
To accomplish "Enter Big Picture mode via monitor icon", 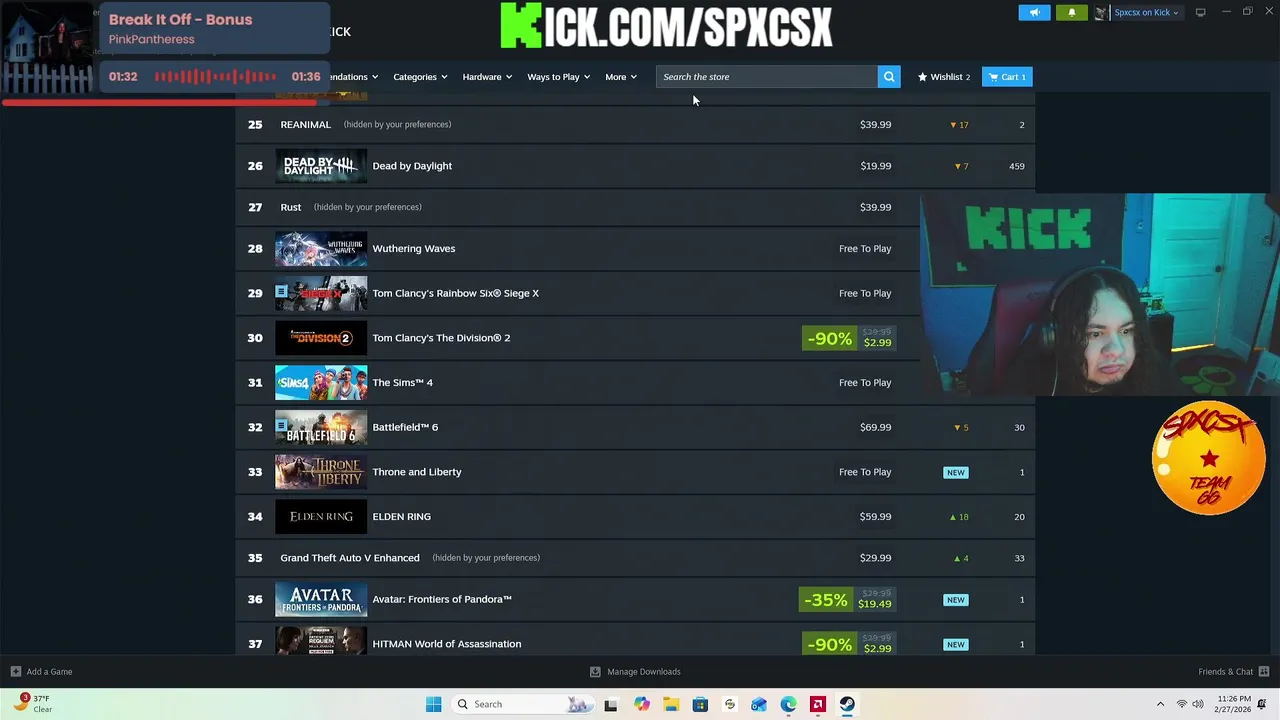I will pyautogui.click(x=1200, y=12).
